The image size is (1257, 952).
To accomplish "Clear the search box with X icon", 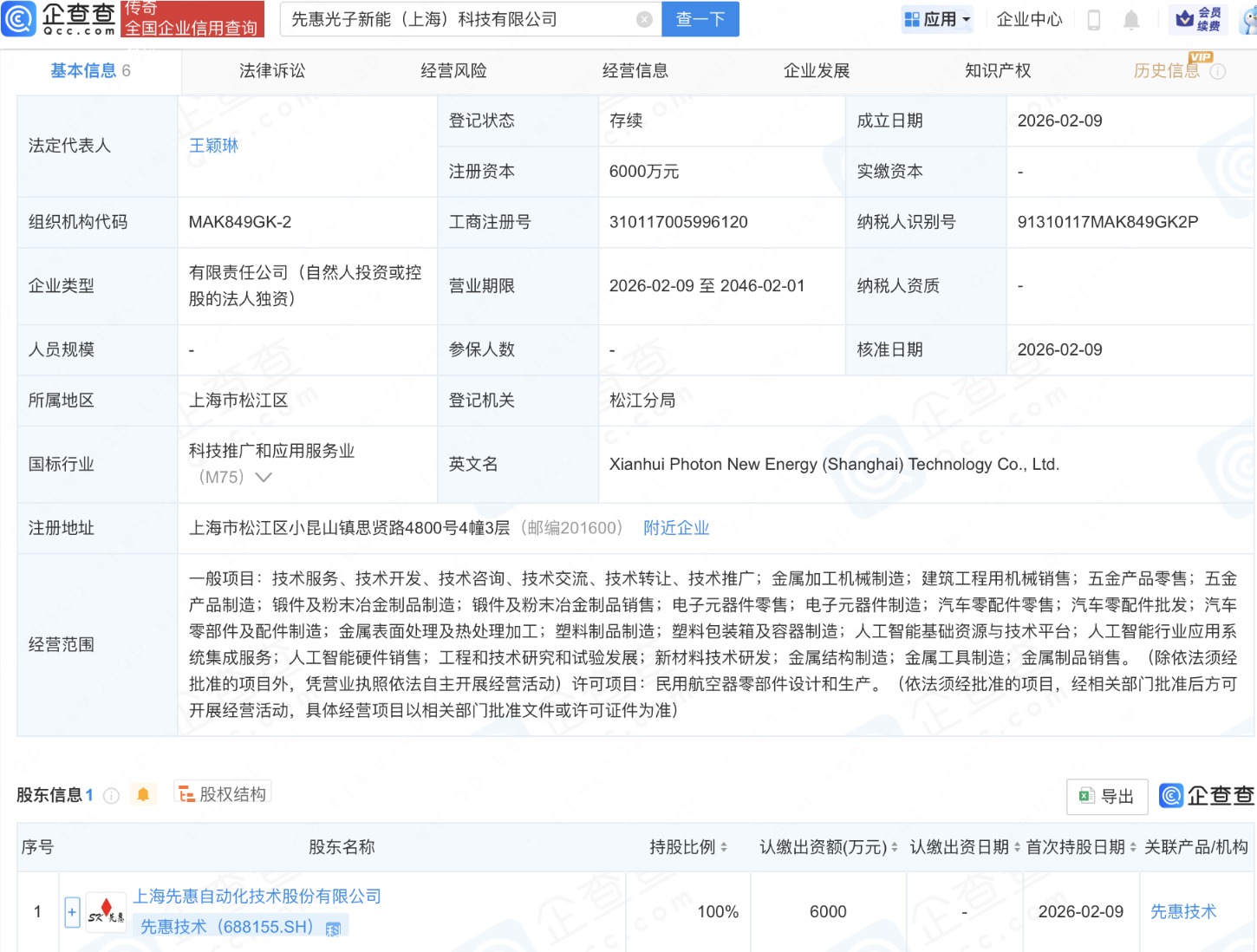I will (x=644, y=19).
